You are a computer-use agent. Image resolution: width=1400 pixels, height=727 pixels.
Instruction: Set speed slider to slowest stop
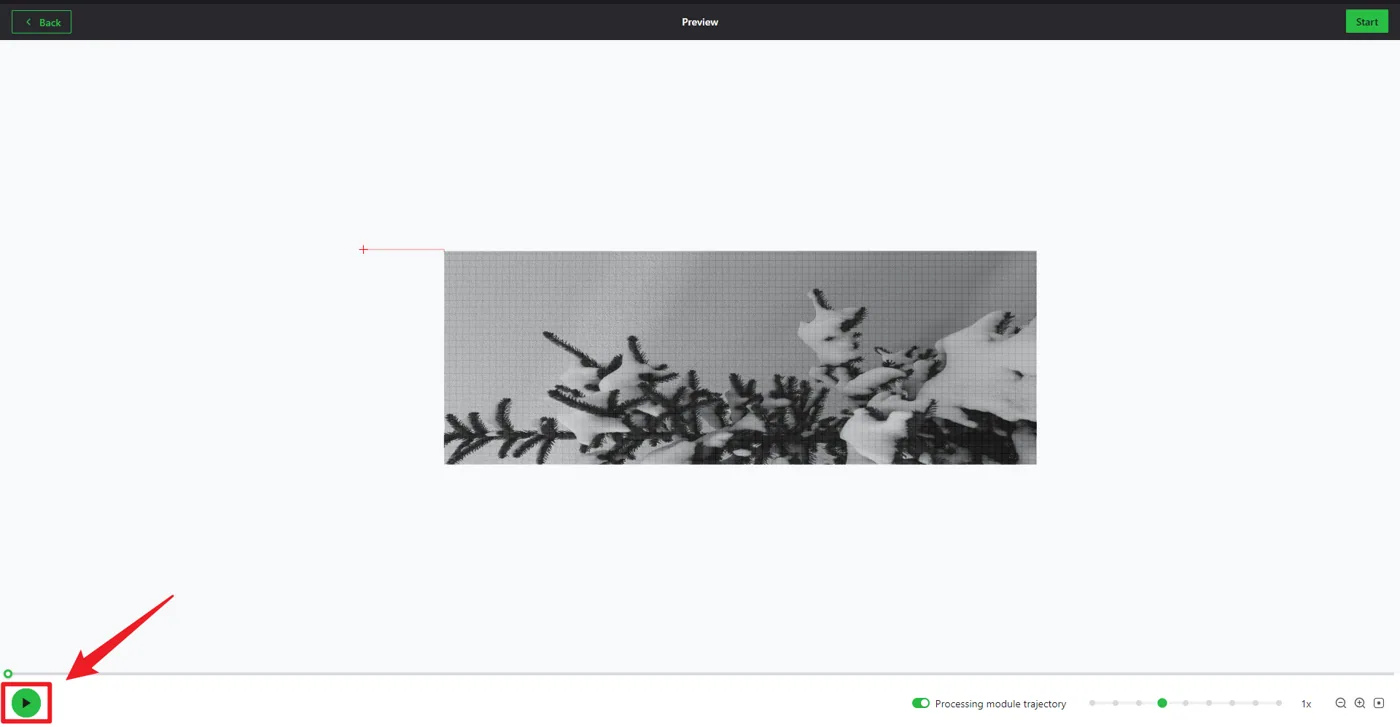tap(1092, 703)
